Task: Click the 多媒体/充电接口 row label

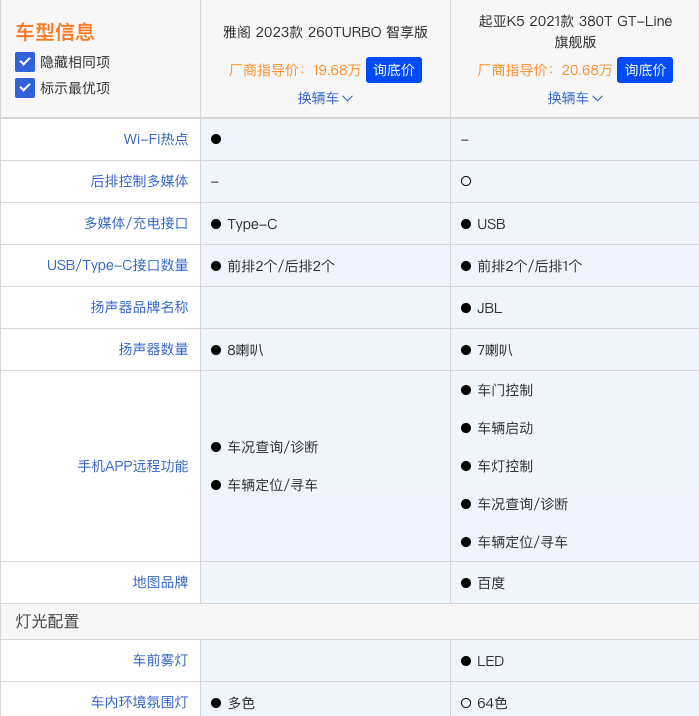Action: click(x=136, y=223)
